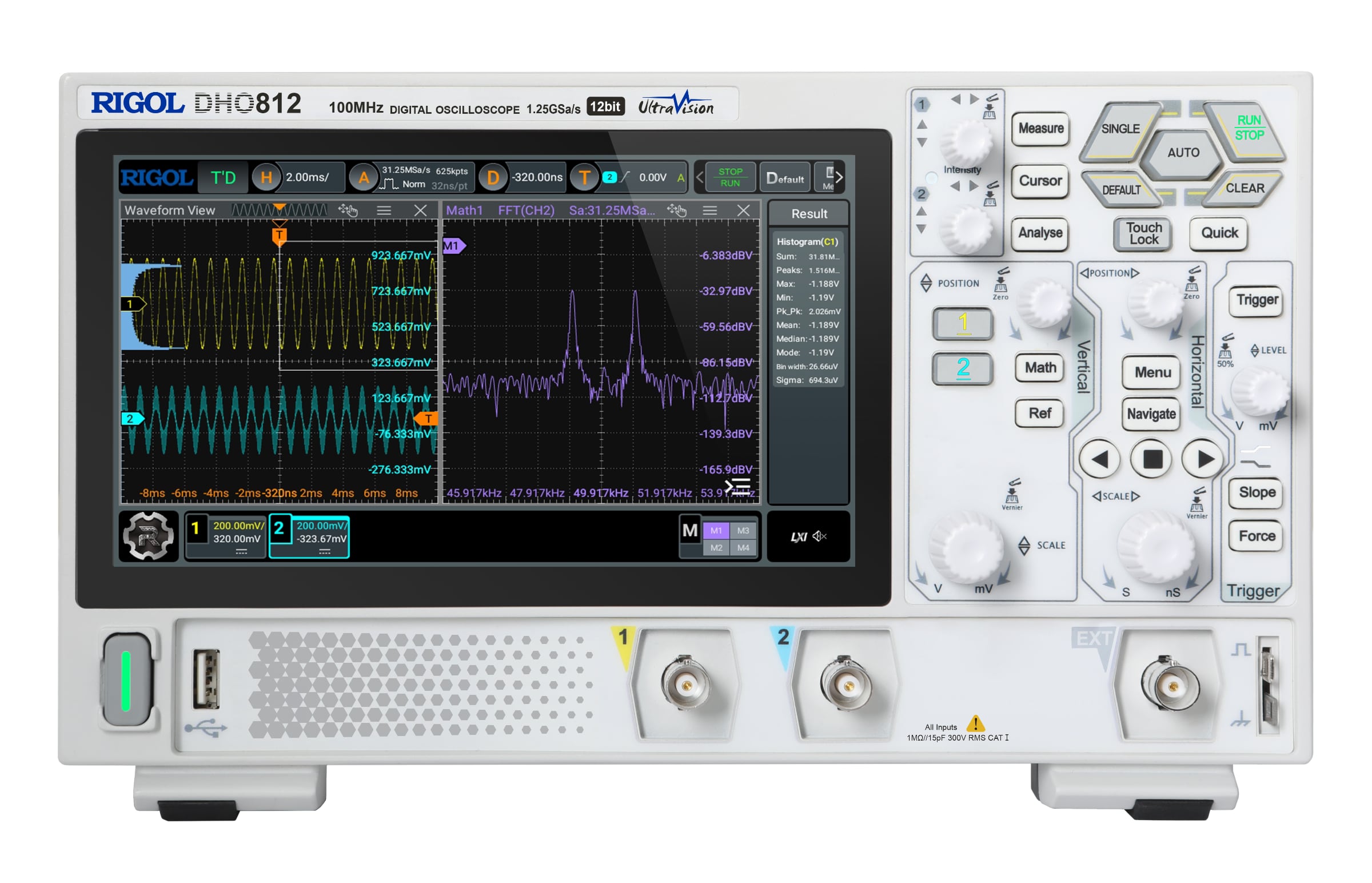The image size is (1372, 883).
Task: Toggle the M3 math channel on screen
Action: point(743,530)
